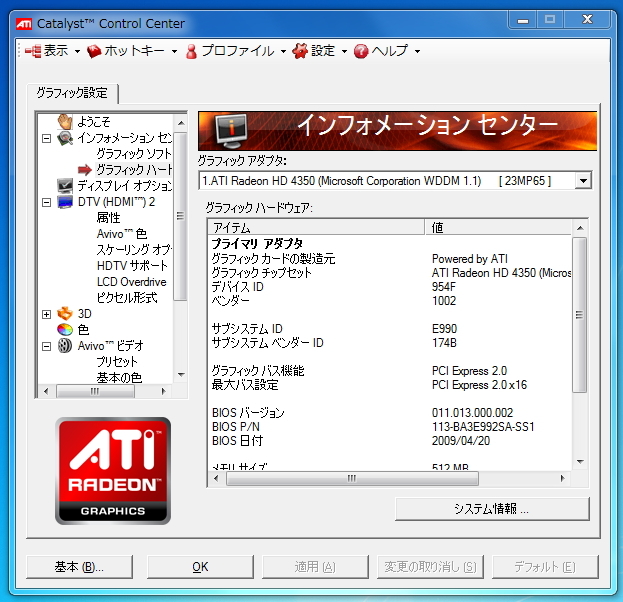This screenshot has height=602, width=623.
Task: Click the Avivo ビデオ film reel icon
Action: pos(65,346)
